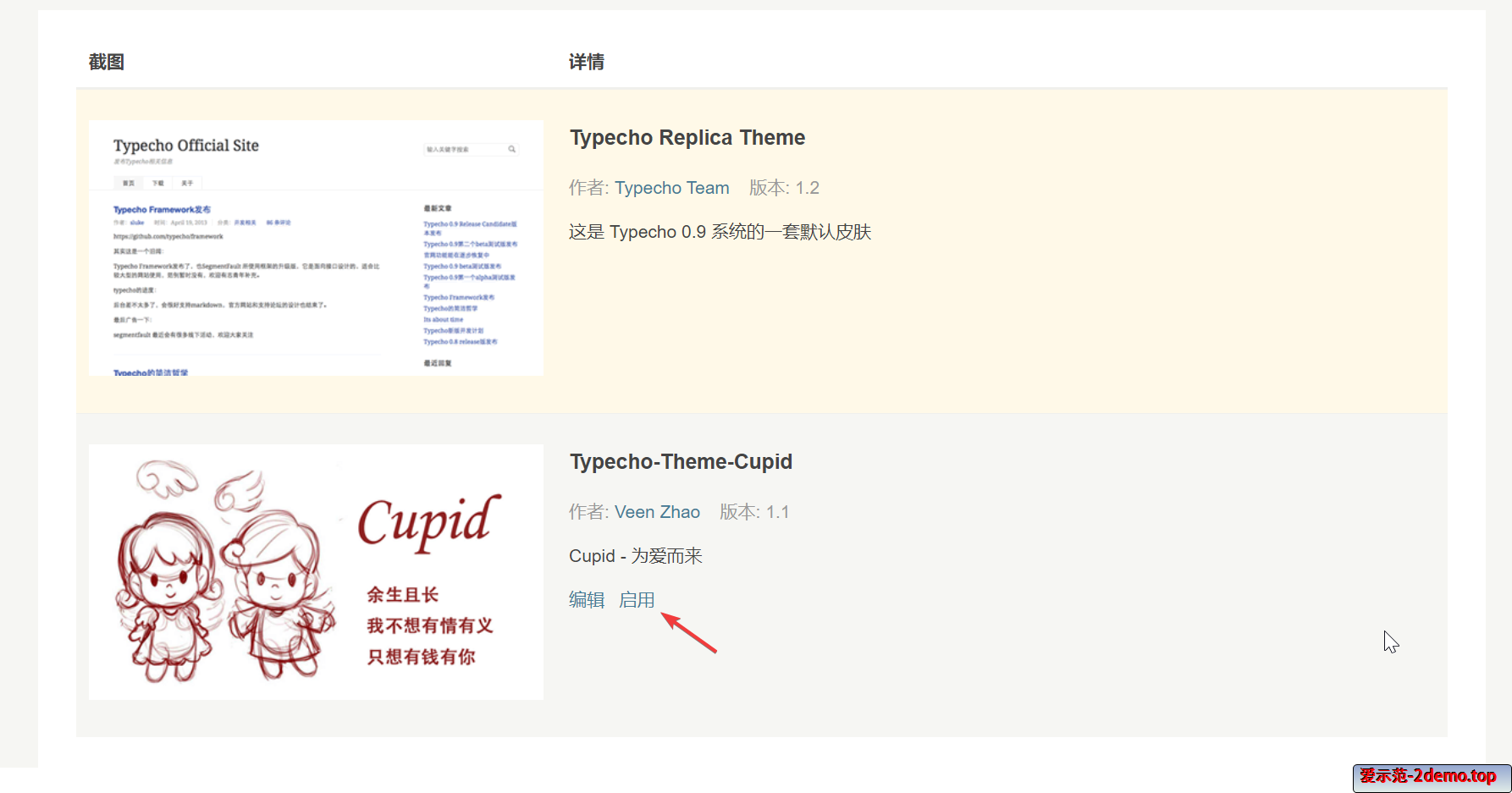
Task: Click the 版本: 1.1 text
Action: click(754, 512)
